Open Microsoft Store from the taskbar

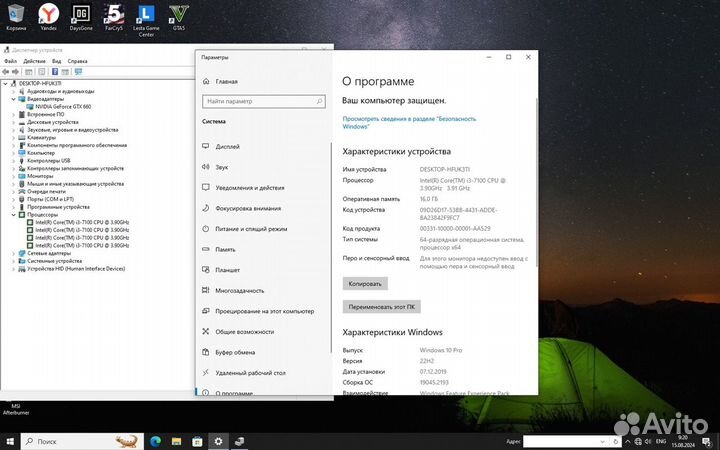click(197, 441)
